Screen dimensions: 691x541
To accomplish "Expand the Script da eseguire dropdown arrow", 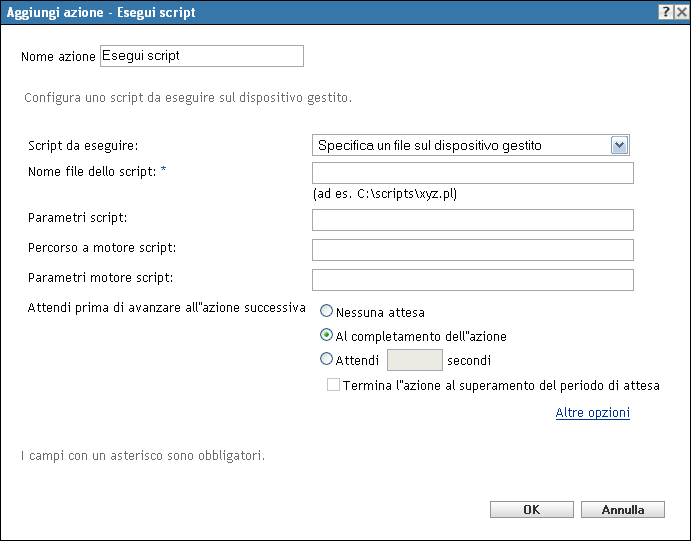I will [x=620, y=145].
